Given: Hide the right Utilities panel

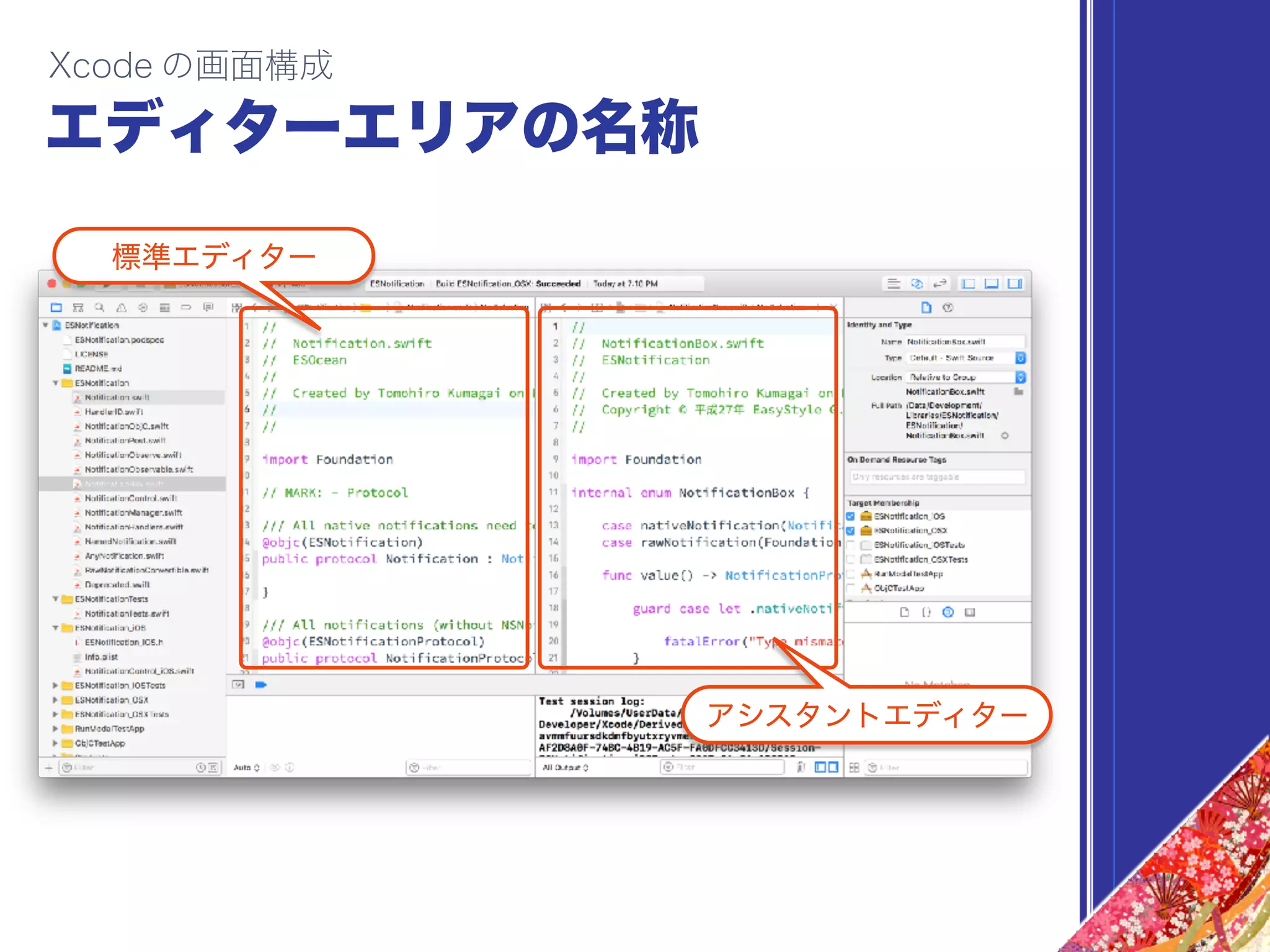Looking at the screenshot, I should coord(1015,284).
